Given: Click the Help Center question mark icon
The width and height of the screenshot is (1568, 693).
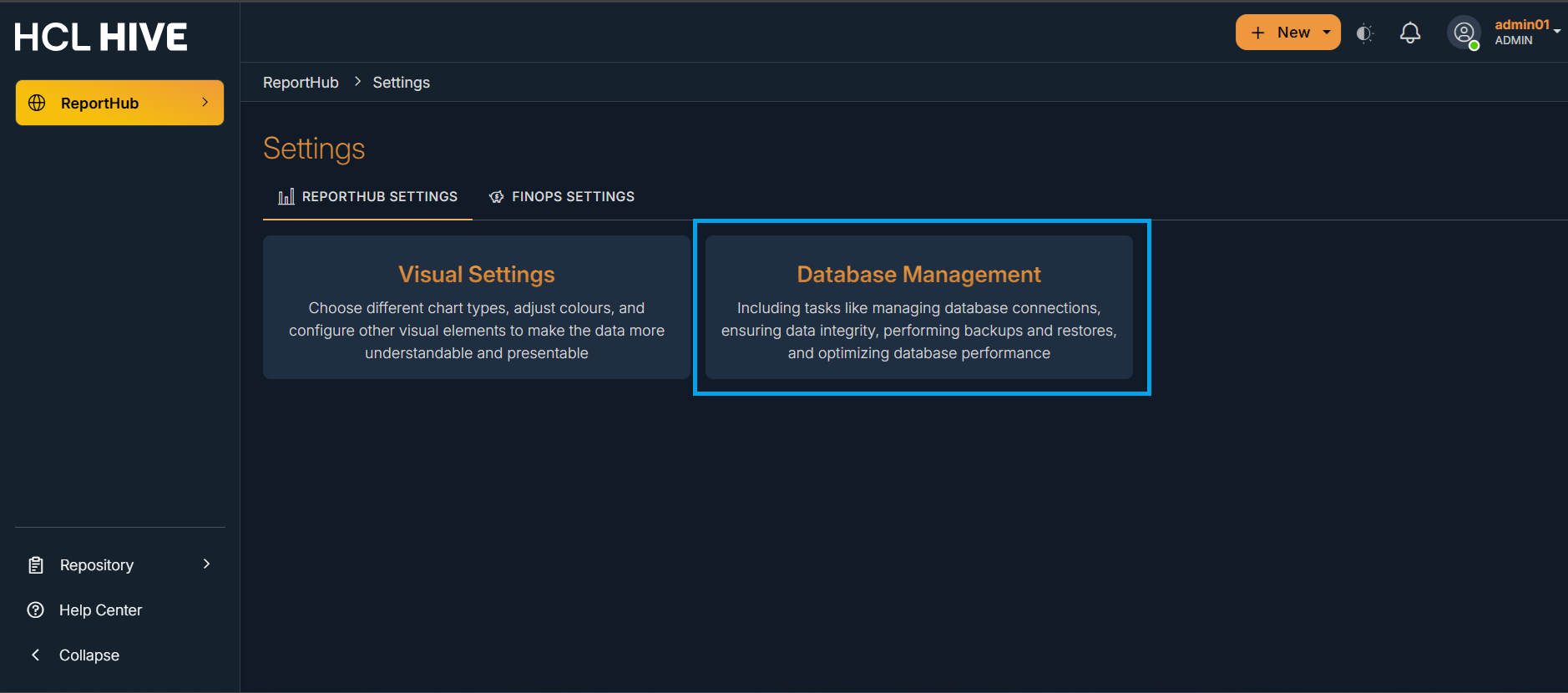Looking at the screenshot, I should [x=36, y=610].
